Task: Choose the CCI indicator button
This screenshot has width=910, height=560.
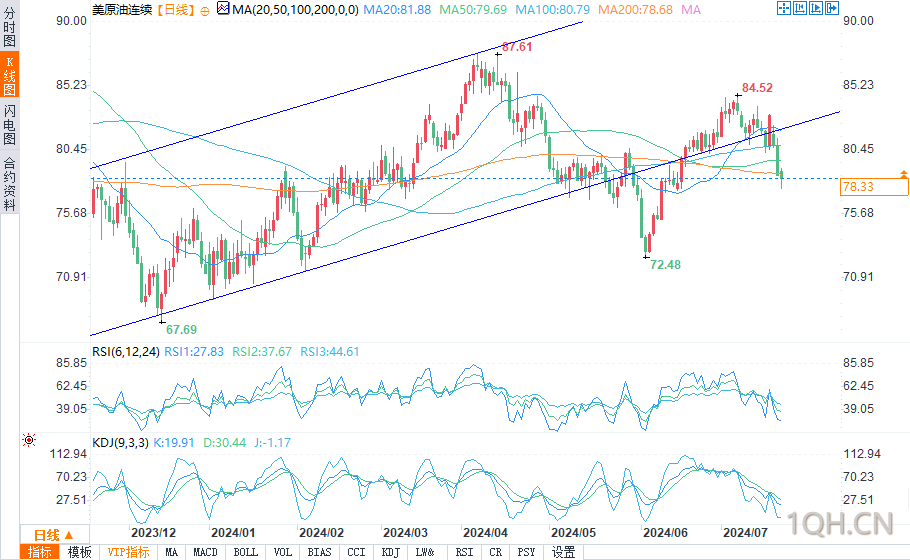Action: [356, 552]
